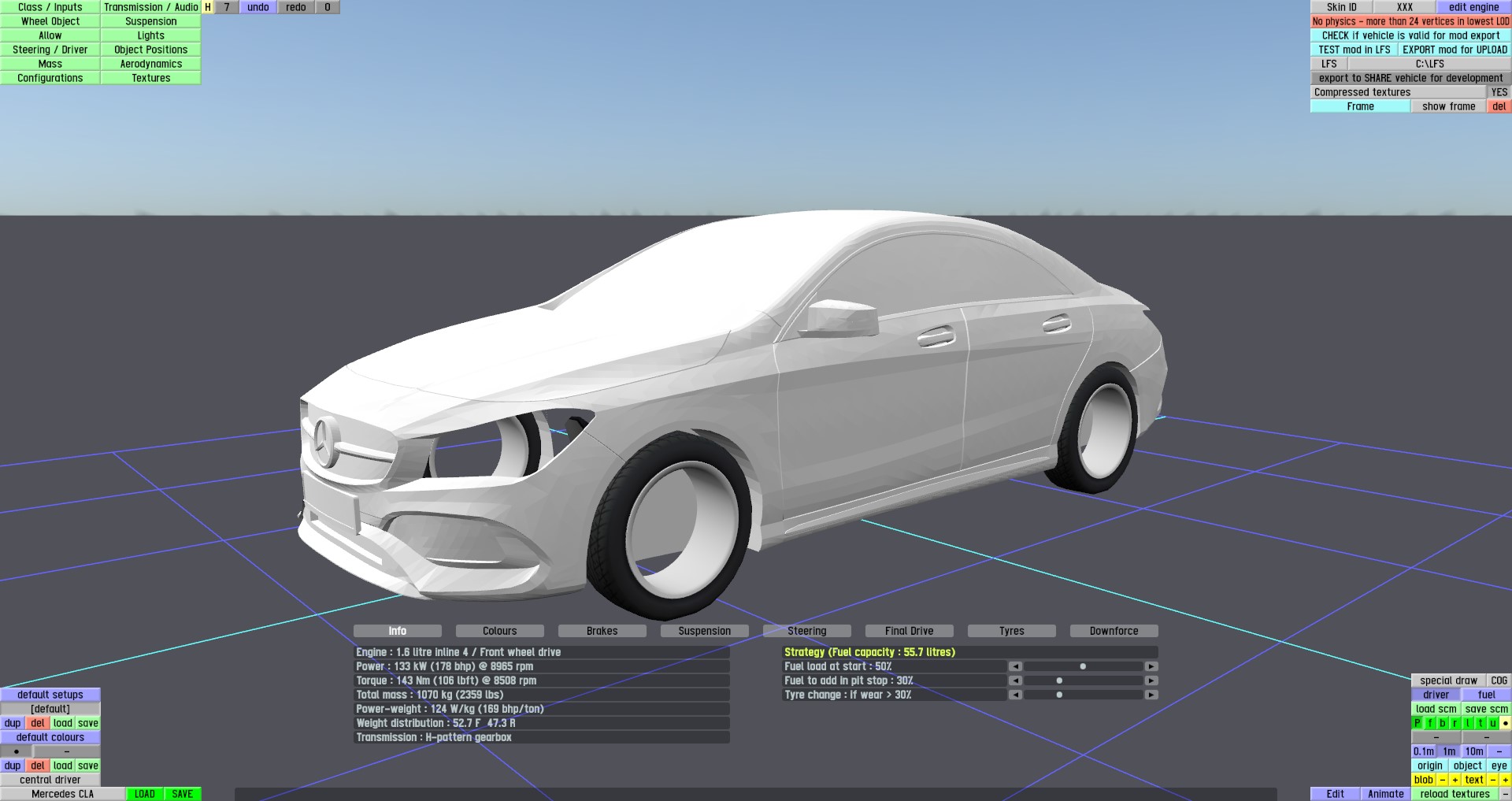Viewport: 1512px width, 801px height.
Task: Click EXPORT mod for UPLOAD
Action: [x=1455, y=50]
